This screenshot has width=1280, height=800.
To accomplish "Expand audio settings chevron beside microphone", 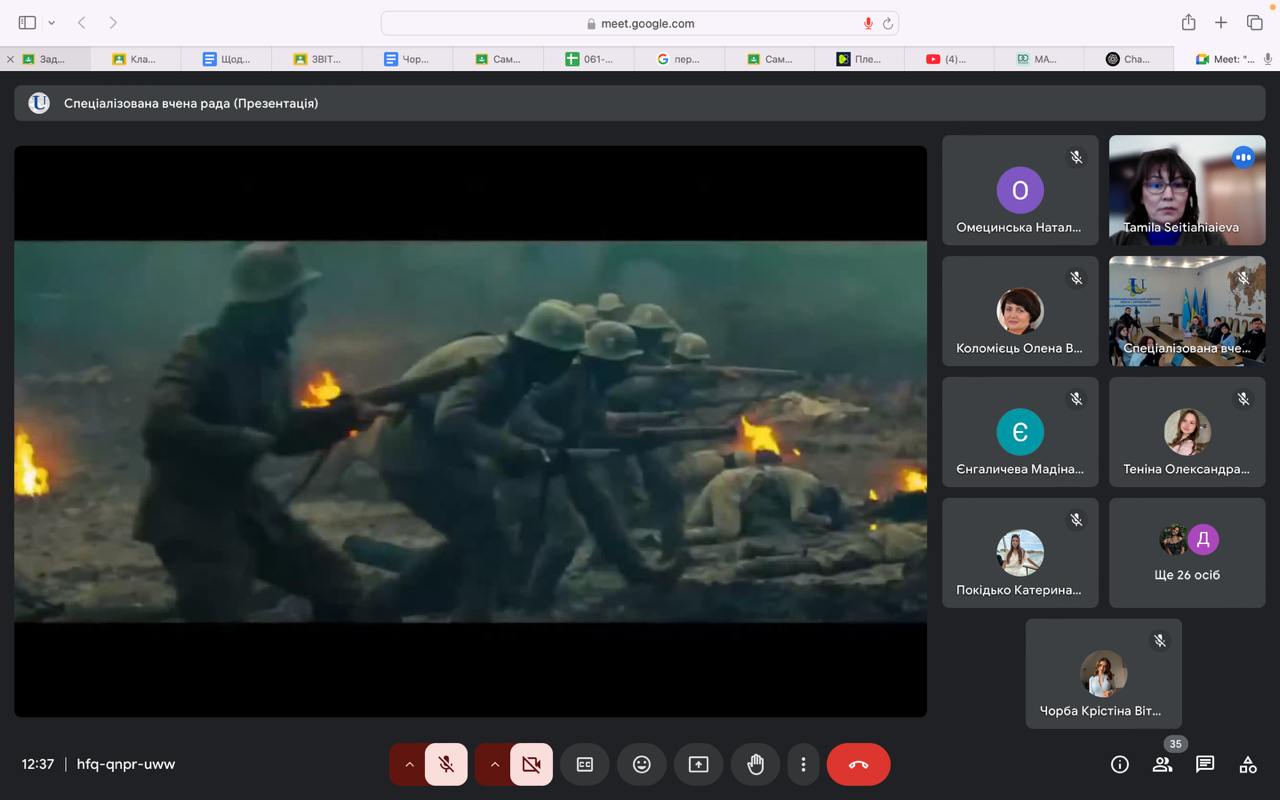I will (408, 764).
